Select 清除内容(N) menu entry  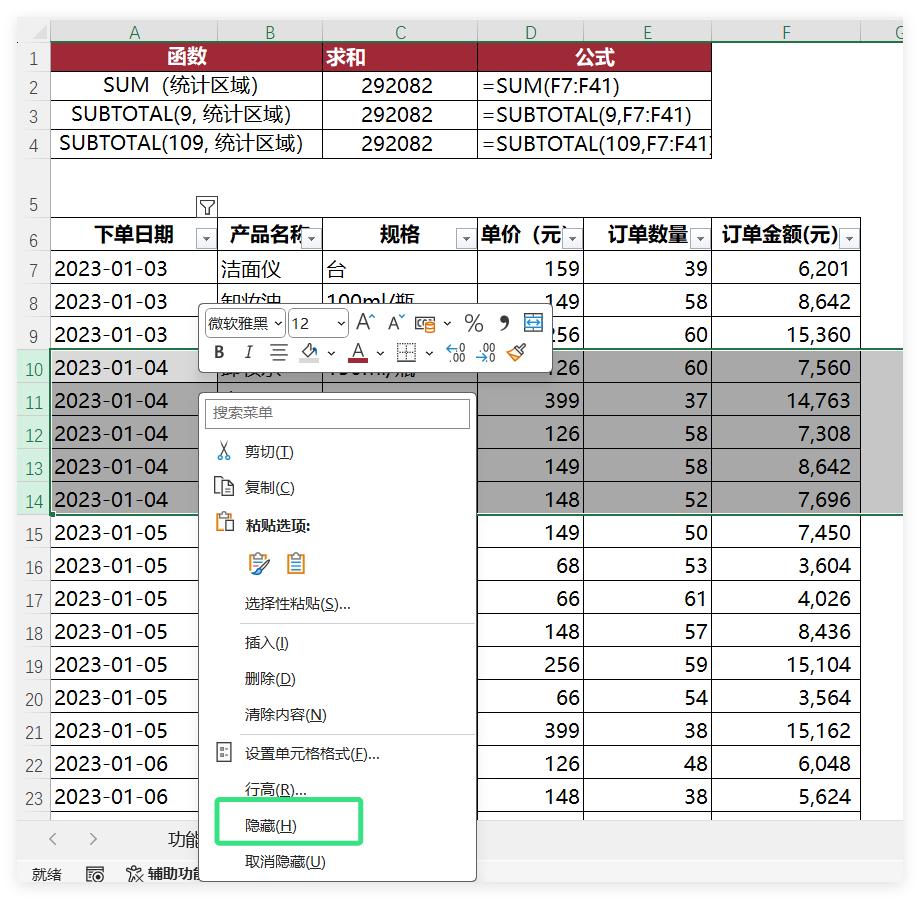[x=337, y=715]
